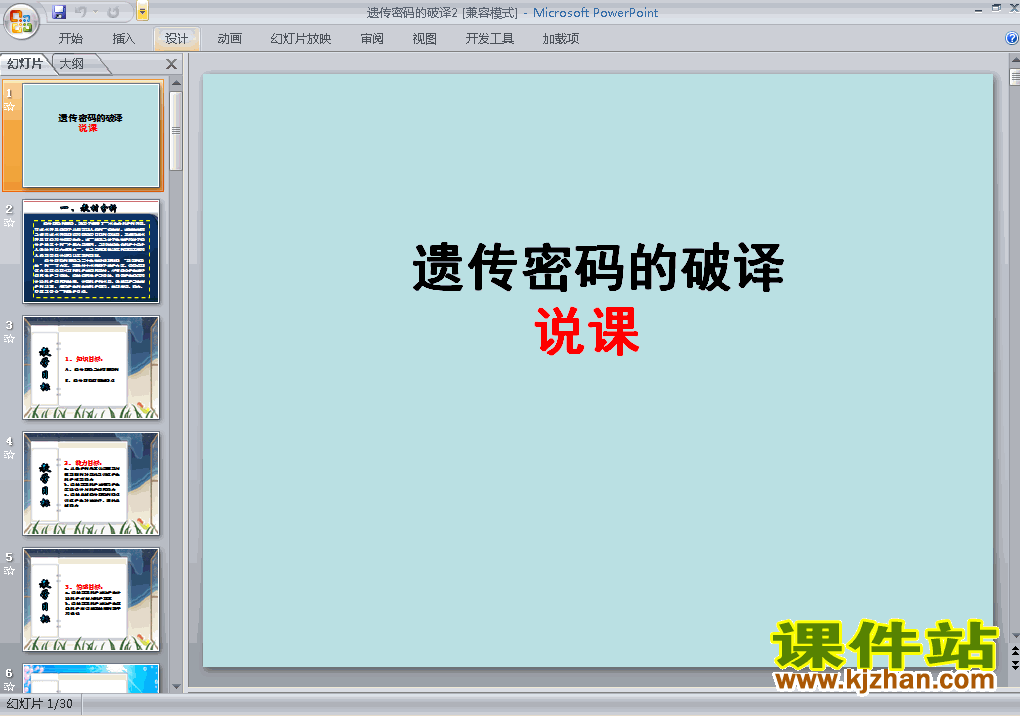Open the 动画 ribbon tab
This screenshot has width=1020, height=717.
tap(229, 38)
